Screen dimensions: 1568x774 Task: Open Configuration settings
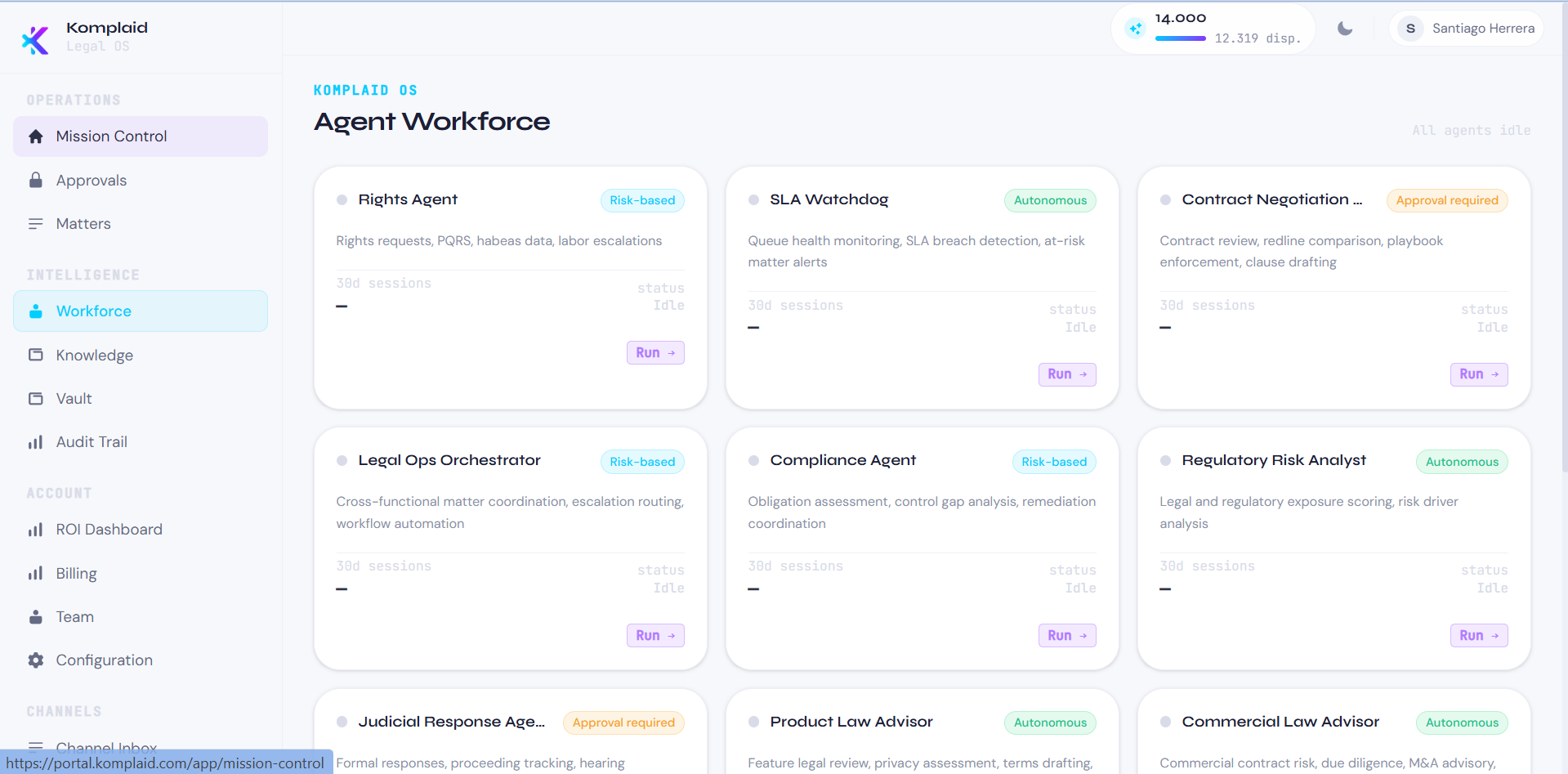[x=141, y=660]
